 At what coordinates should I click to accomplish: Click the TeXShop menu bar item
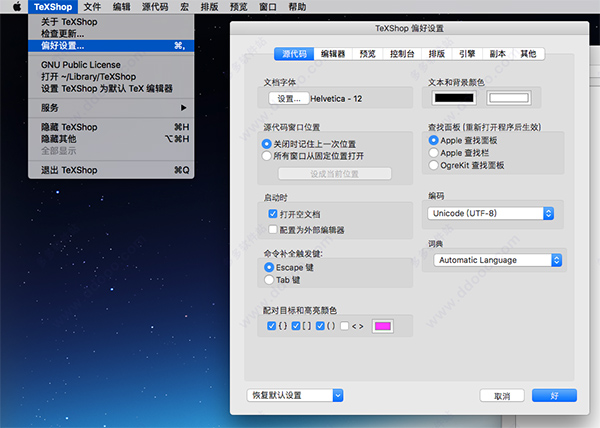click(53, 7)
